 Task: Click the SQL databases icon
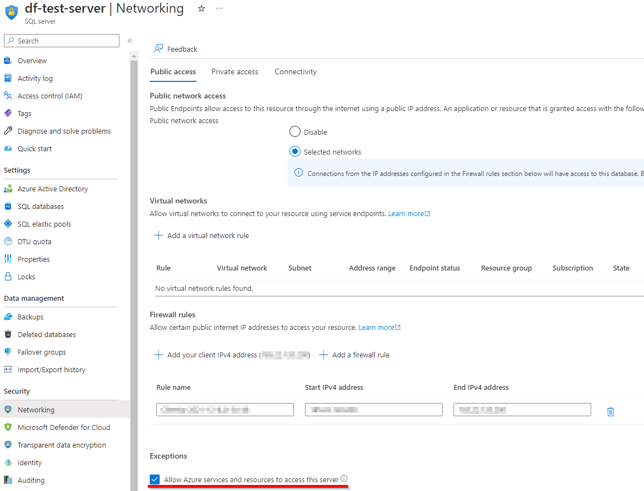tap(8, 206)
